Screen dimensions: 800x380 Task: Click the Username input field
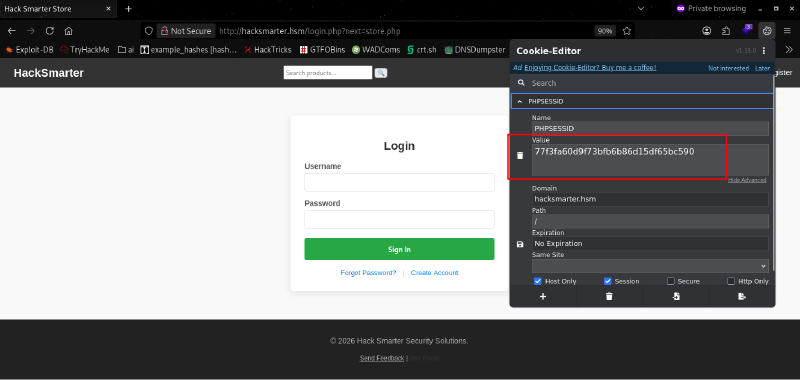[x=399, y=182]
